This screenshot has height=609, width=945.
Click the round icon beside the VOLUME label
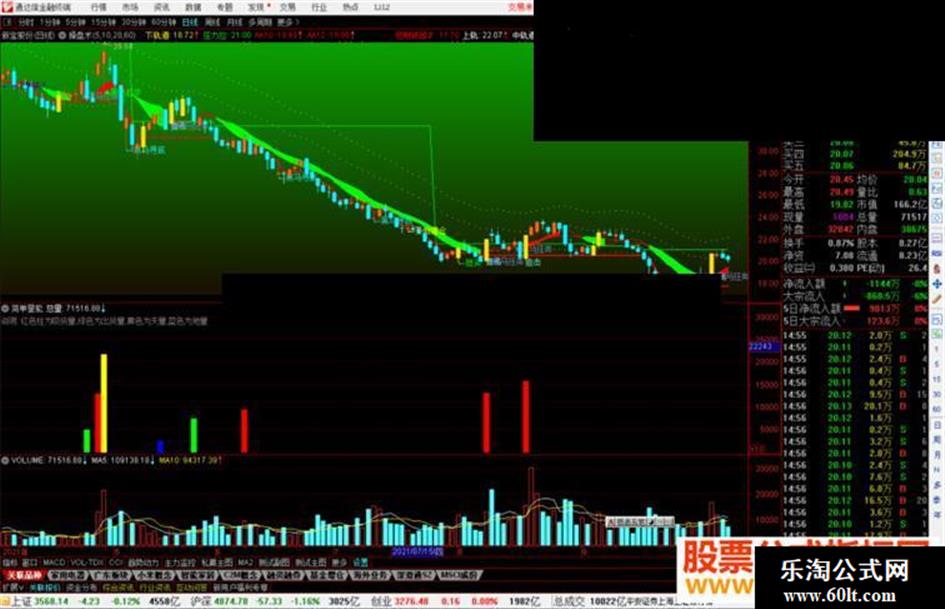[5, 460]
